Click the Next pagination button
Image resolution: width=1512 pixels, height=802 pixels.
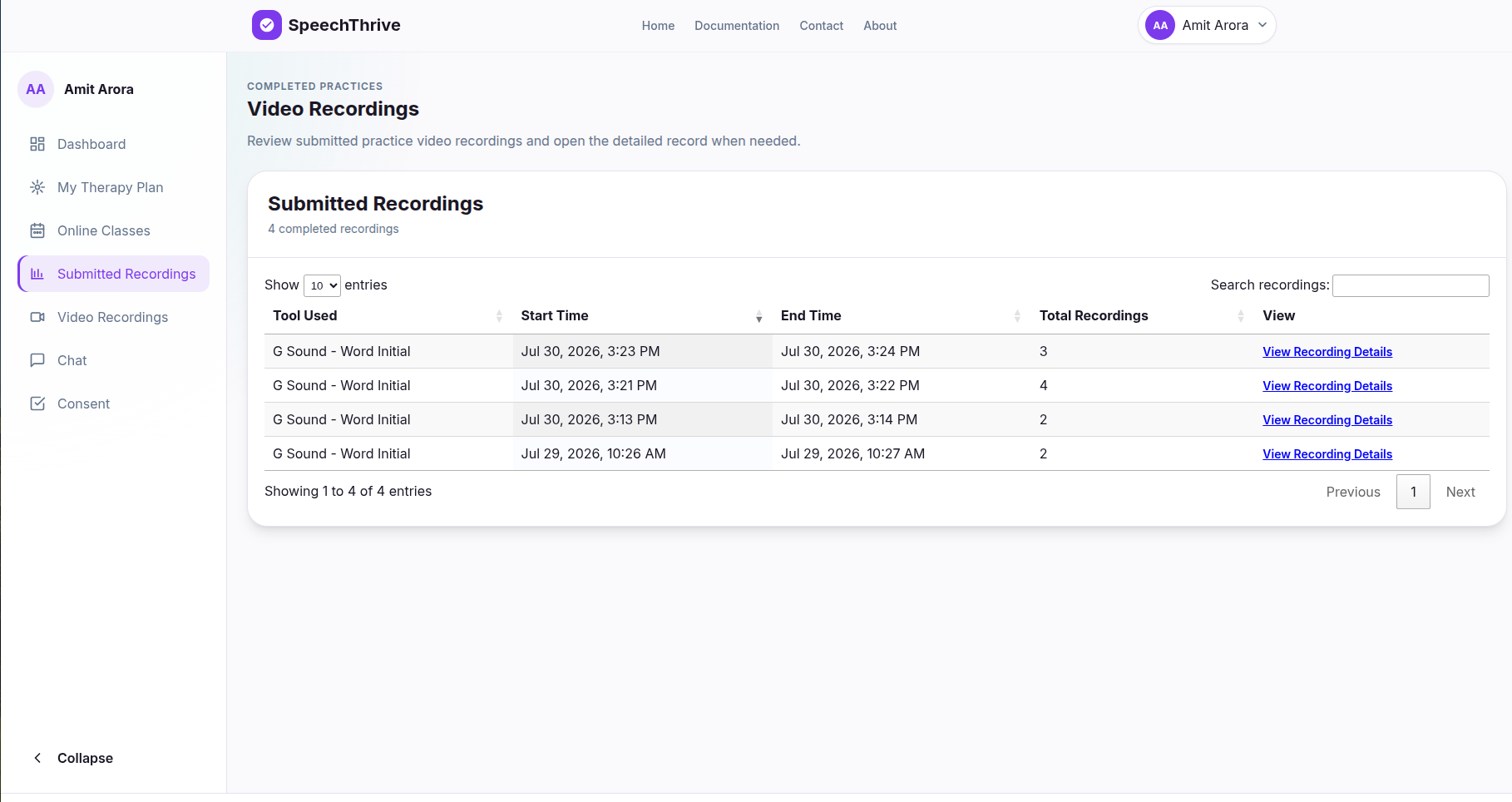point(1460,492)
